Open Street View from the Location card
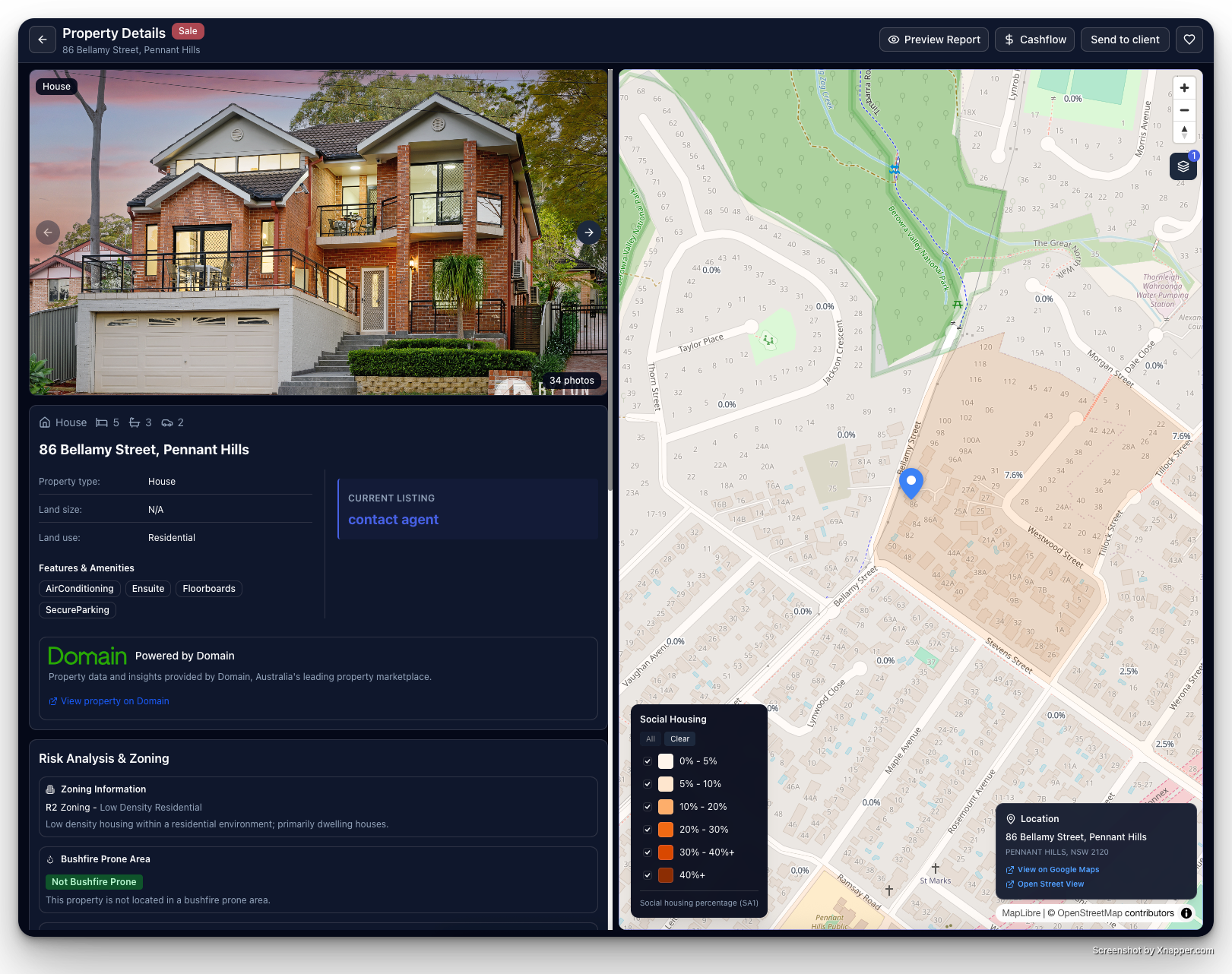 point(1049,884)
